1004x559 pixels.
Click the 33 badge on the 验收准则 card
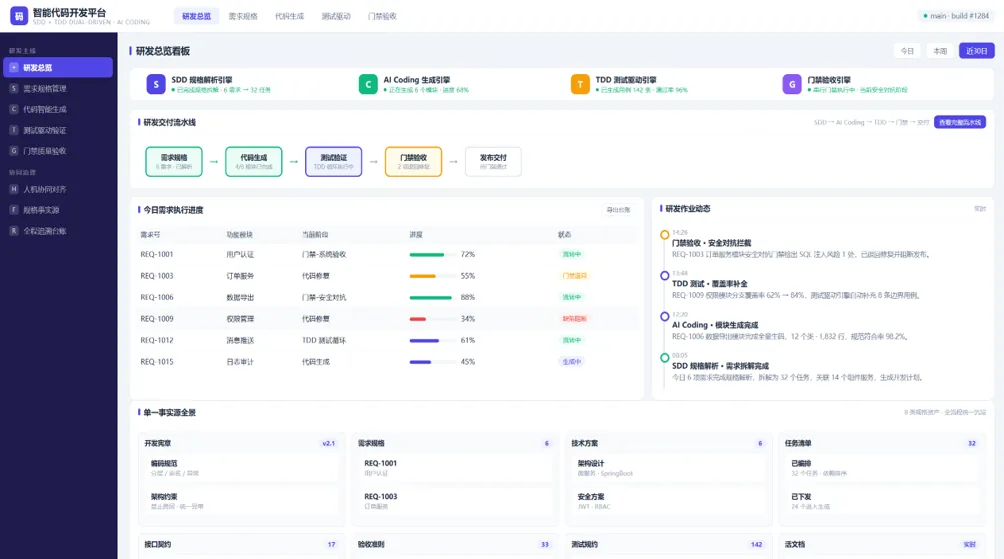(x=545, y=544)
